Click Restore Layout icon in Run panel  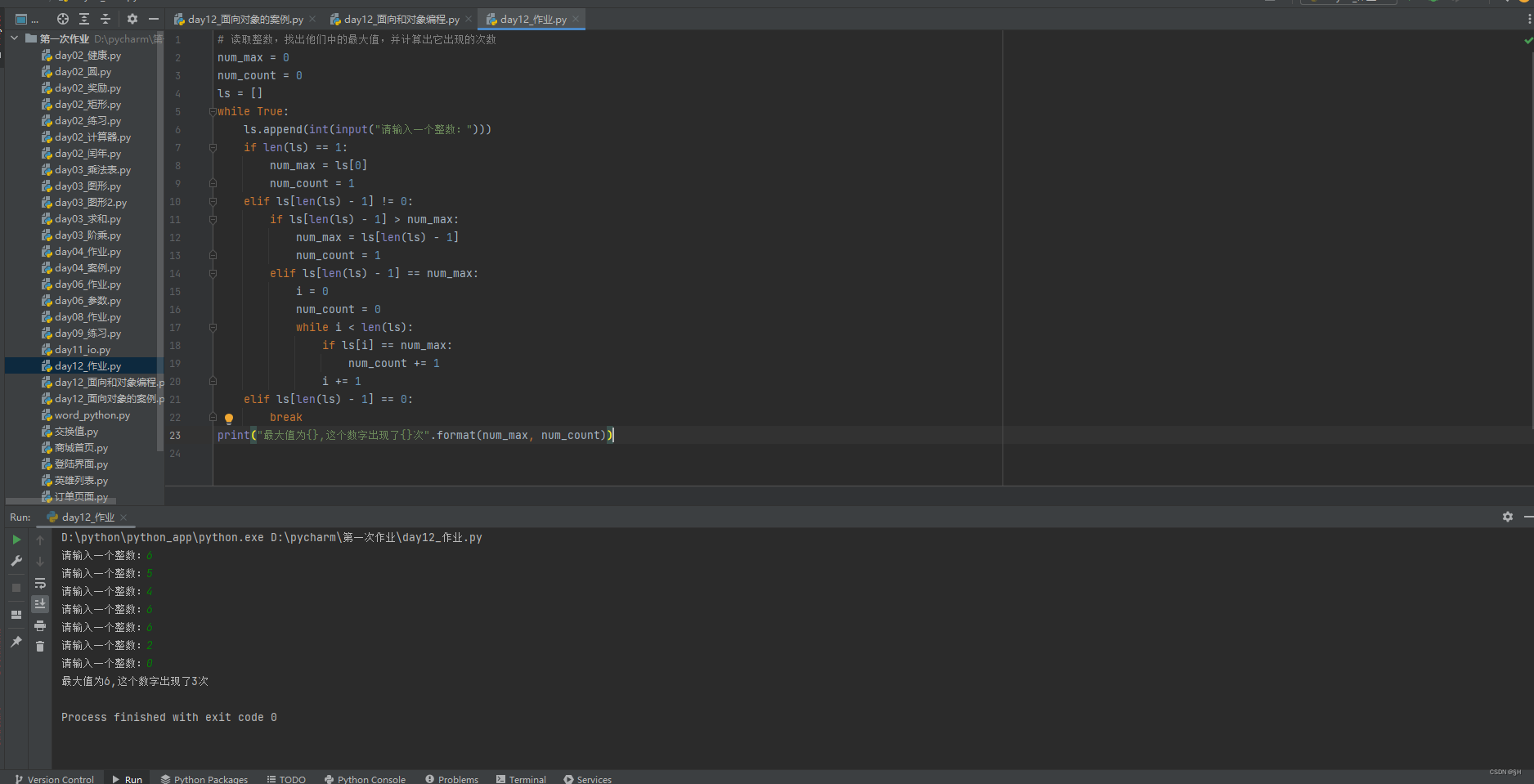click(16, 615)
